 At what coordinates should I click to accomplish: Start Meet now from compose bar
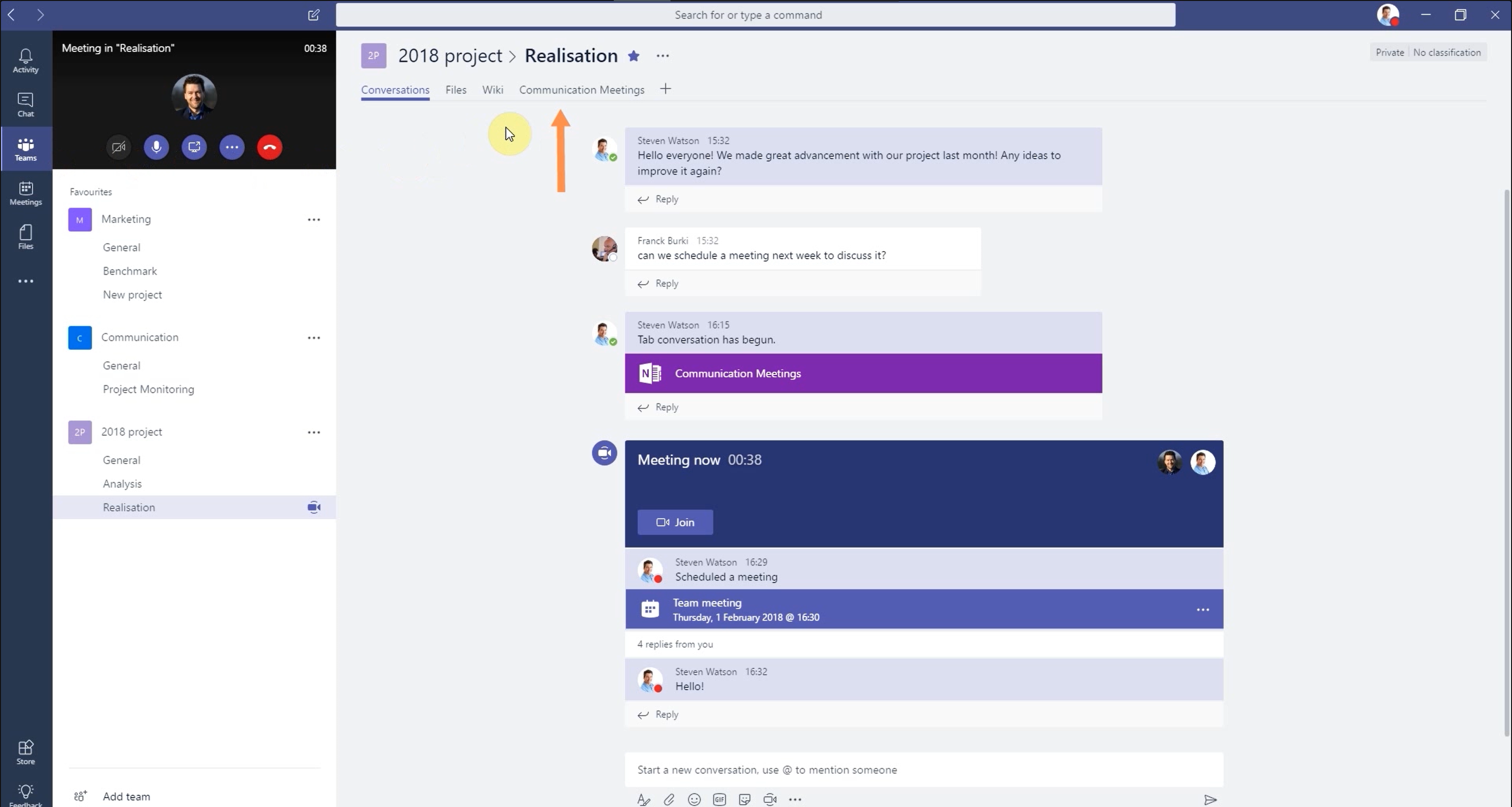pyautogui.click(x=770, y=799)
